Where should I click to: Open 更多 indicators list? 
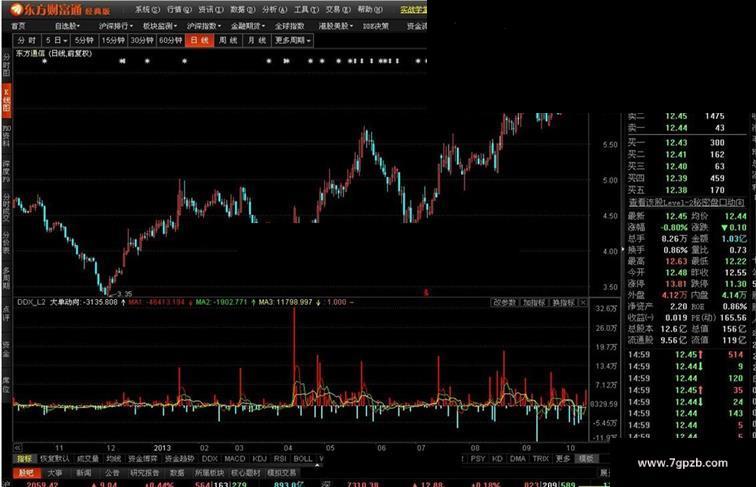563,459
